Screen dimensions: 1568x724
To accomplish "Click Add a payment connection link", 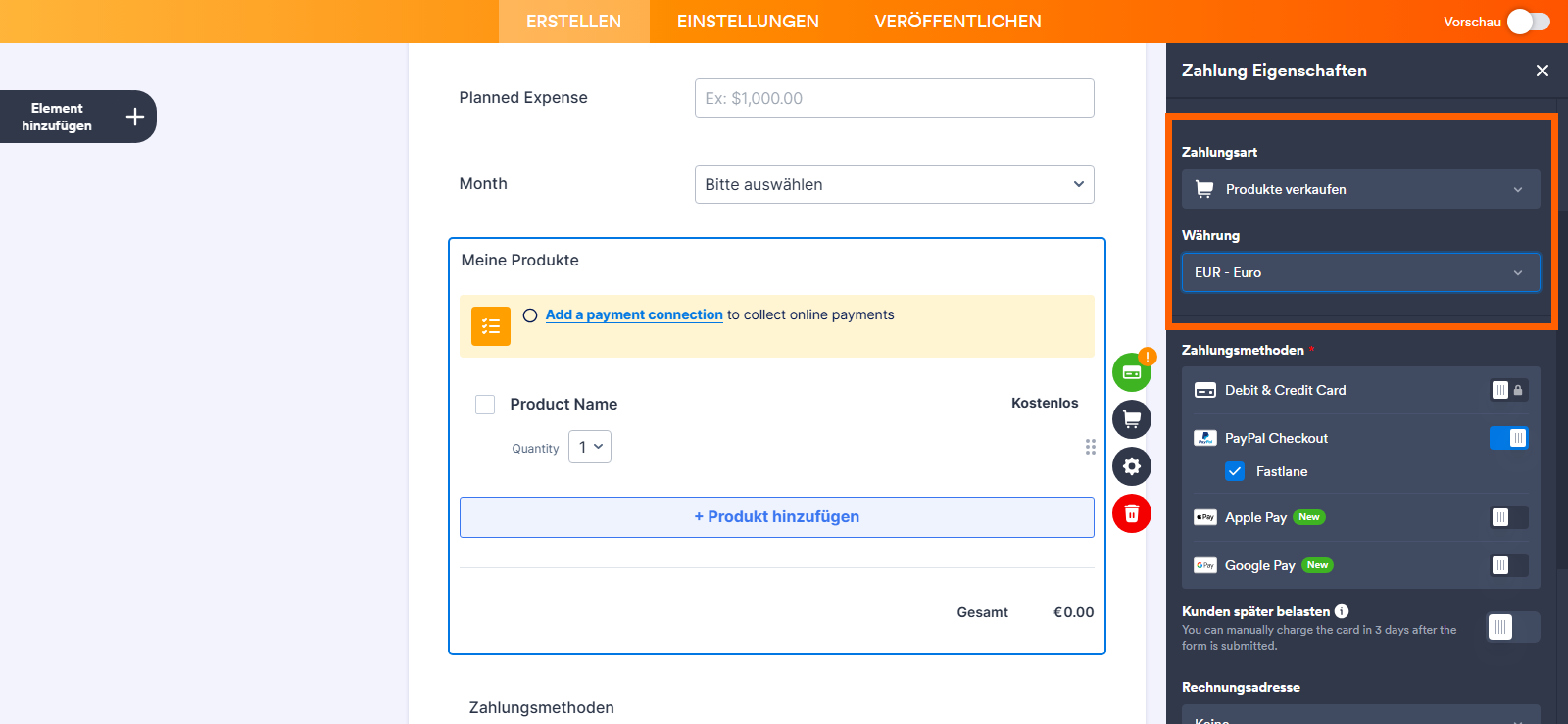I will [x=633, y=314].
